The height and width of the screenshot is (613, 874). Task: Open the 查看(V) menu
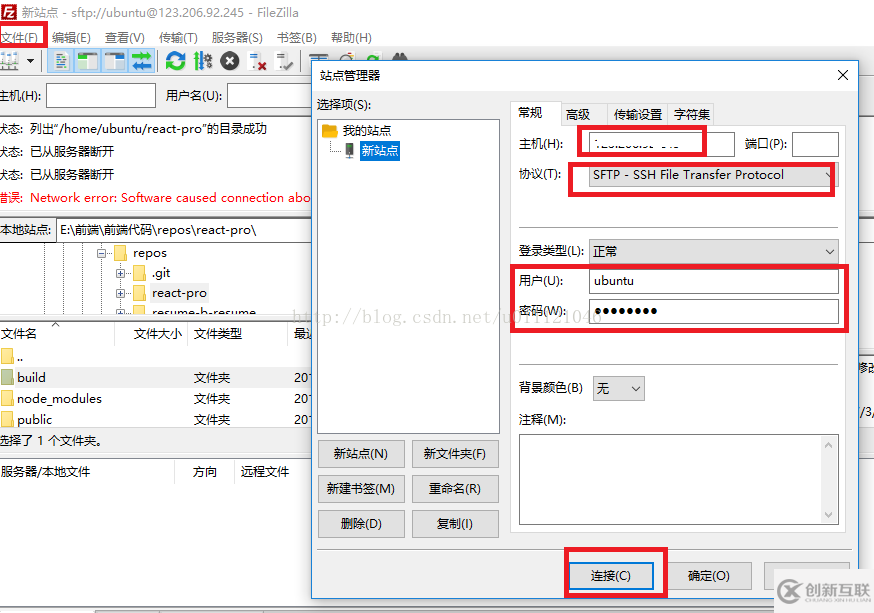125,37
